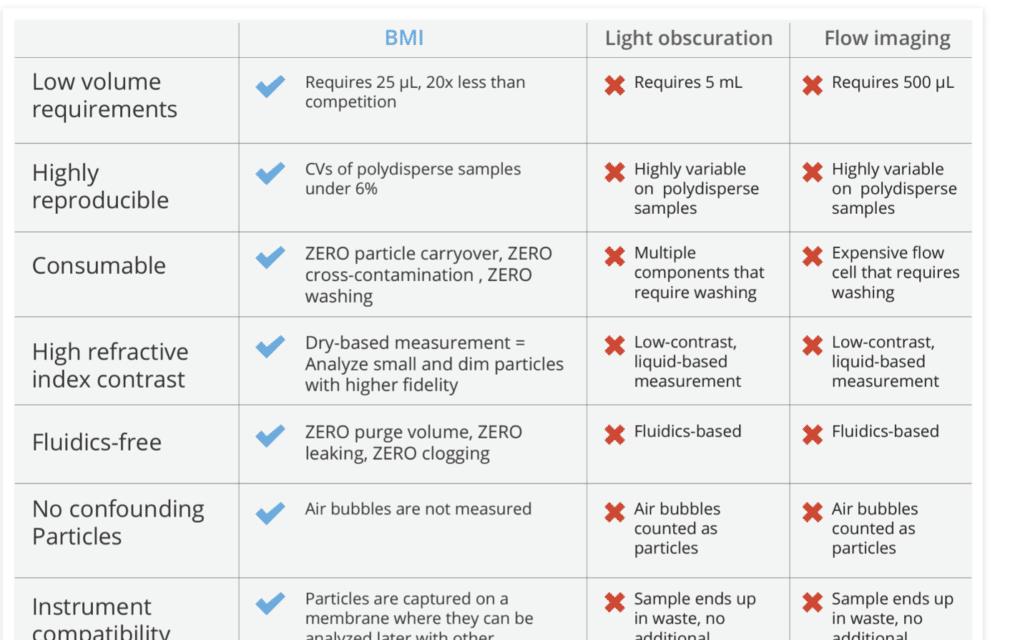Click the Fluidics-free row label
This screenshot has height=640, width=1030.
tap(97, 442)
